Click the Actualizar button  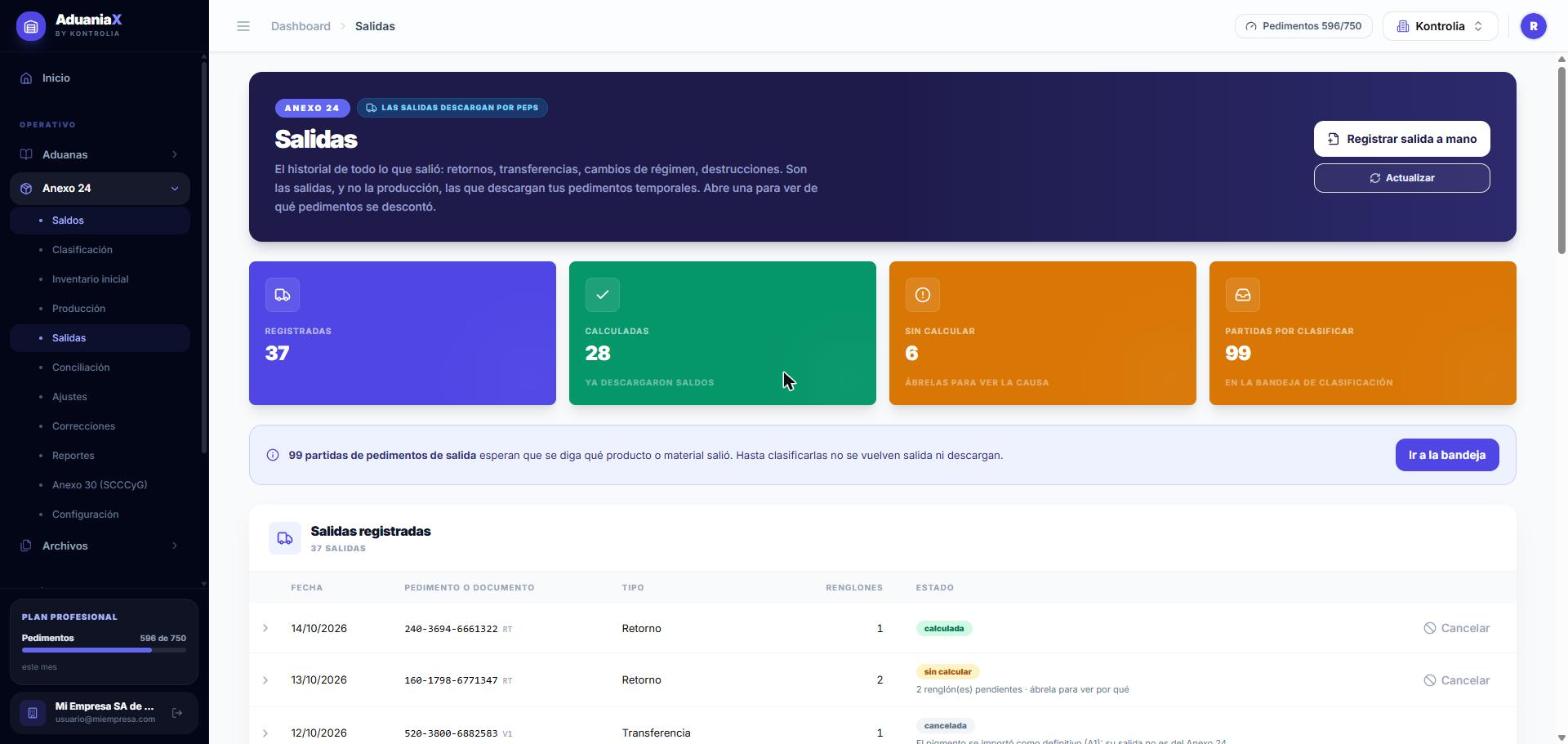pyautogui.click(x=1401, y=178)
